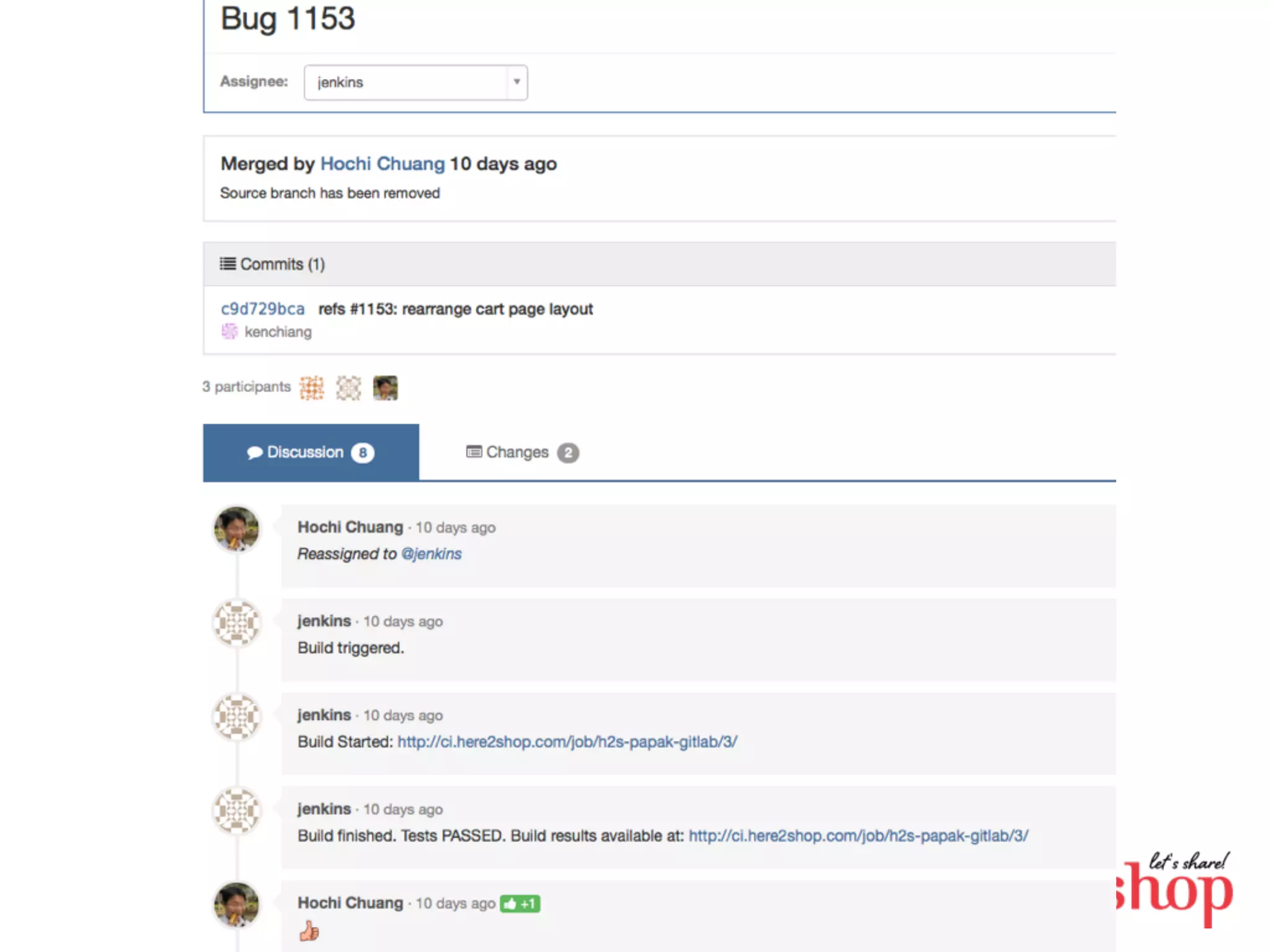Click kenchiang's commit author avatar

[229, 332]
